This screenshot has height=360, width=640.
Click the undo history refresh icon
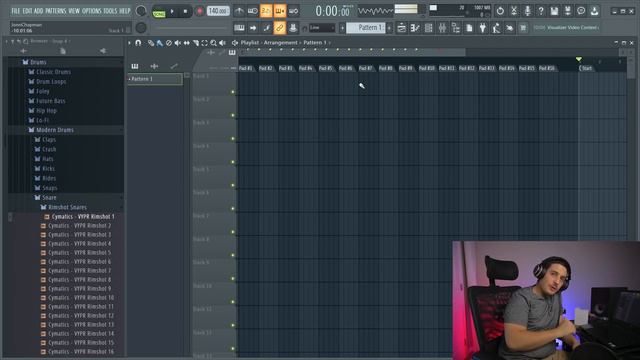tap(500, 11)
